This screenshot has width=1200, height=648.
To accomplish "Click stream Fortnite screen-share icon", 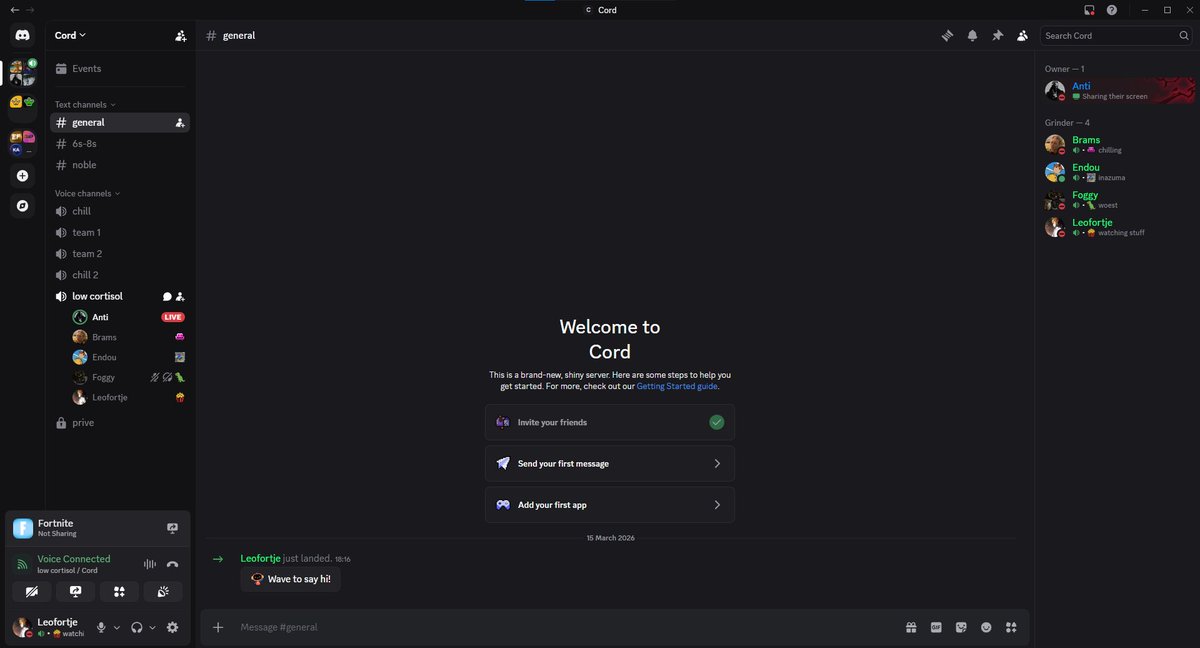I will pyautogui.click(x=172, y=528).
